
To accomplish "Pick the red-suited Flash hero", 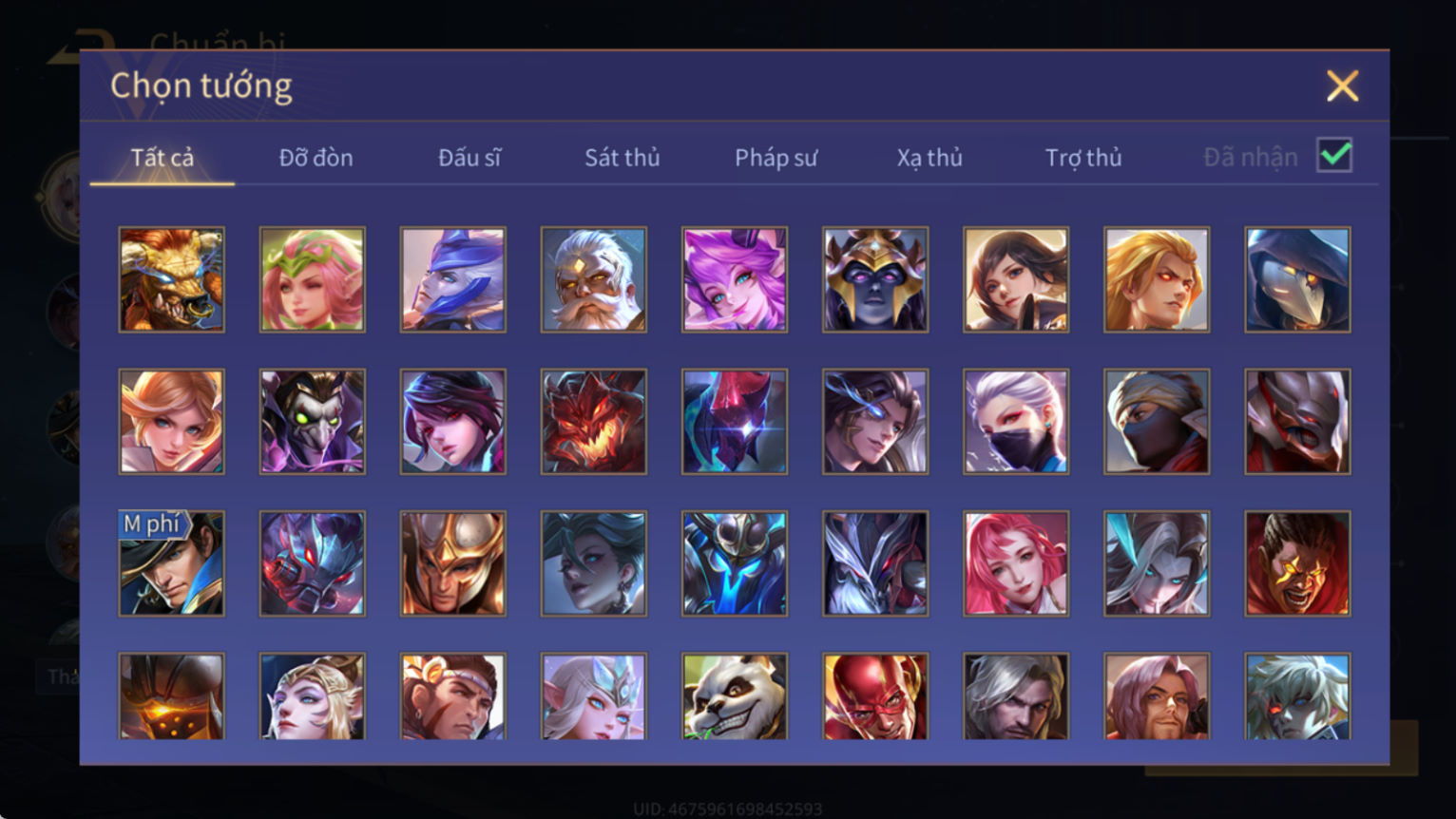I will coord(875,696).
